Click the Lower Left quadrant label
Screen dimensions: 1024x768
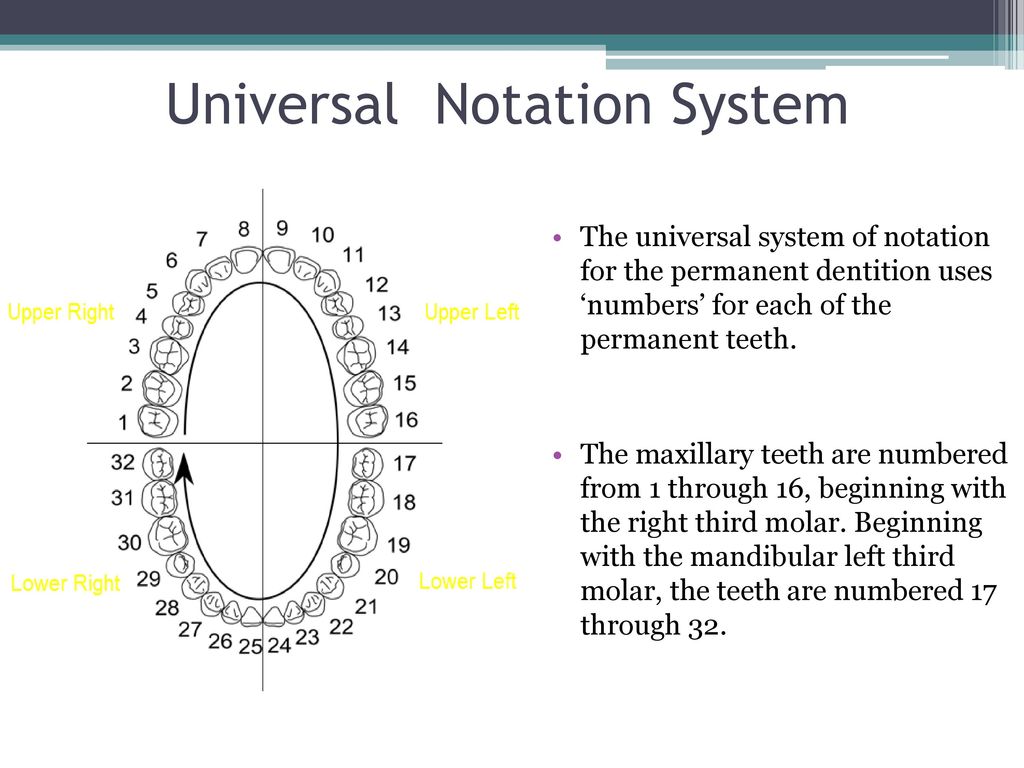coord(468,581)
